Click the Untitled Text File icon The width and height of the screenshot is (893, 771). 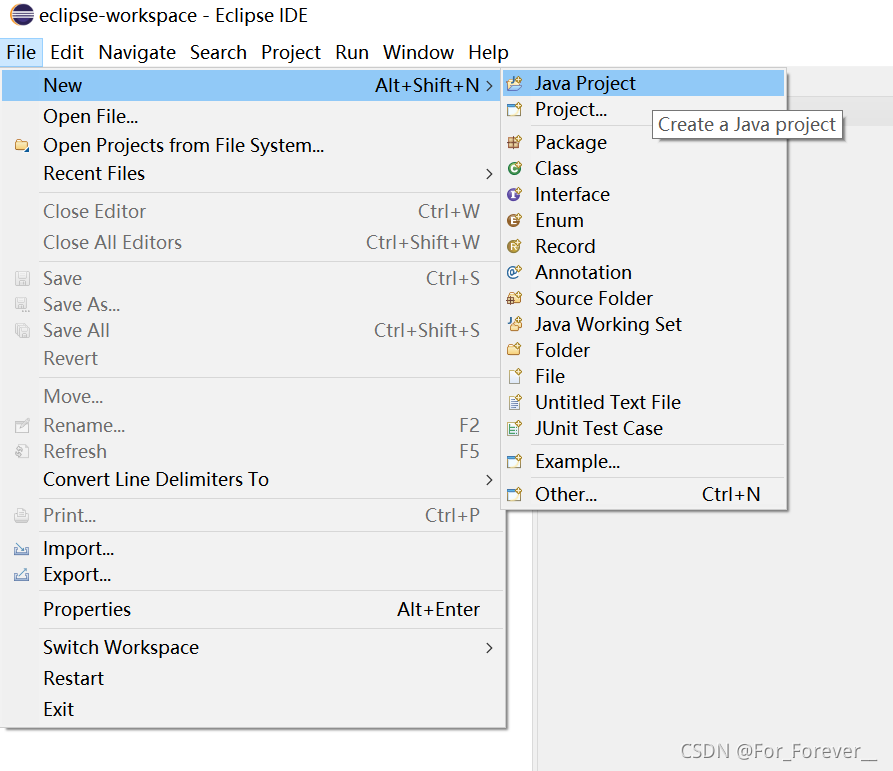pos(514,402)
